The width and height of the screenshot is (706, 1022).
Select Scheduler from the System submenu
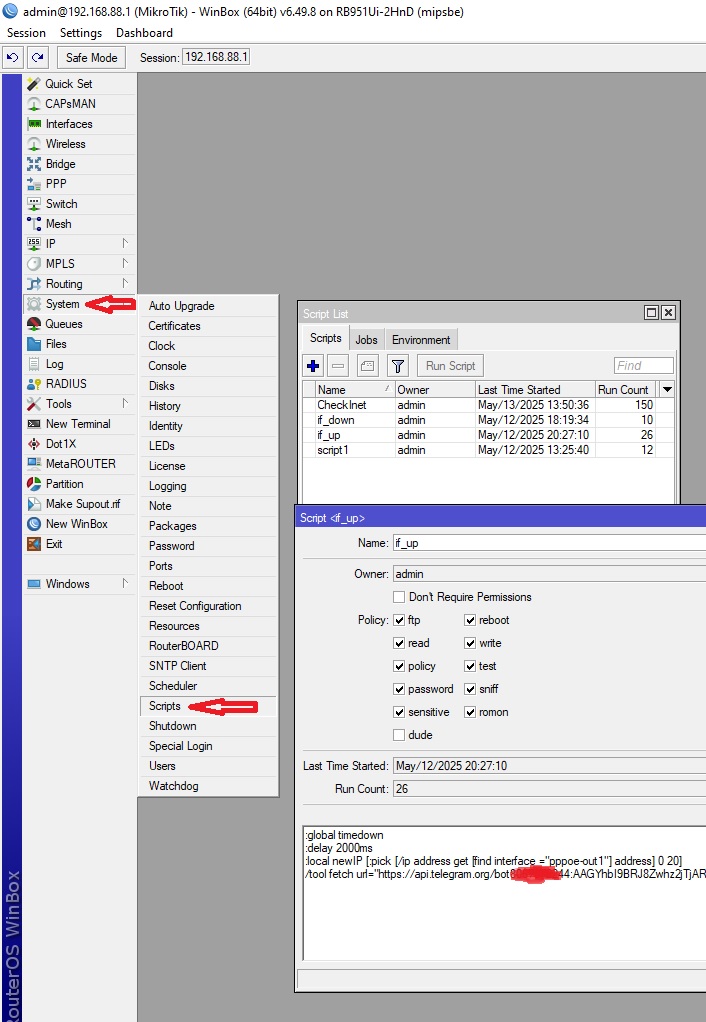point(173,686)
